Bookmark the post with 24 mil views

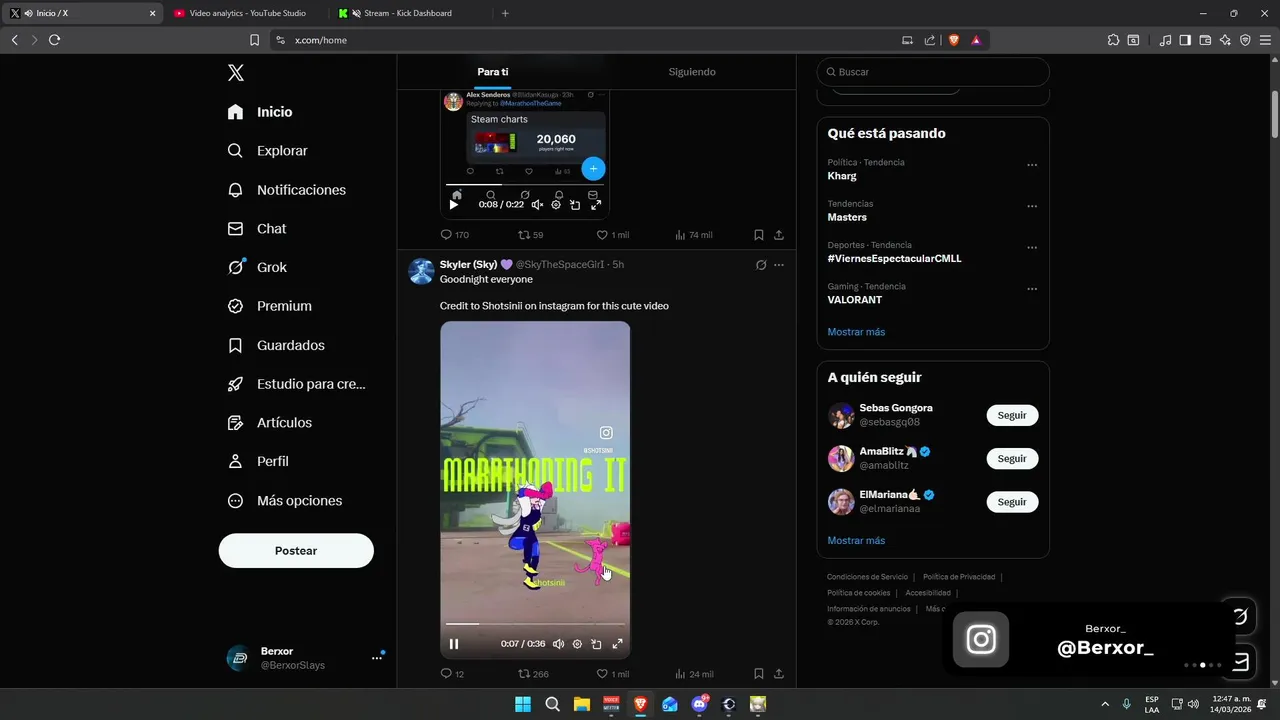[759, 674]
